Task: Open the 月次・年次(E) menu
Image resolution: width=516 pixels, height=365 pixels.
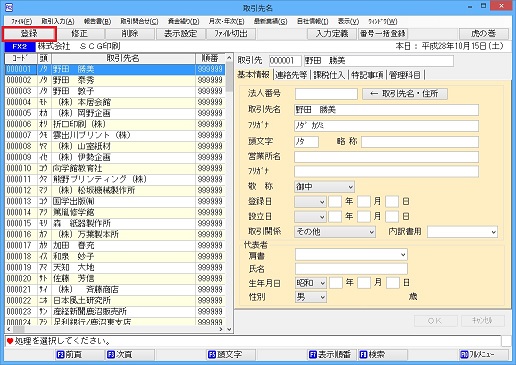Action: click(x=226, y=21)
